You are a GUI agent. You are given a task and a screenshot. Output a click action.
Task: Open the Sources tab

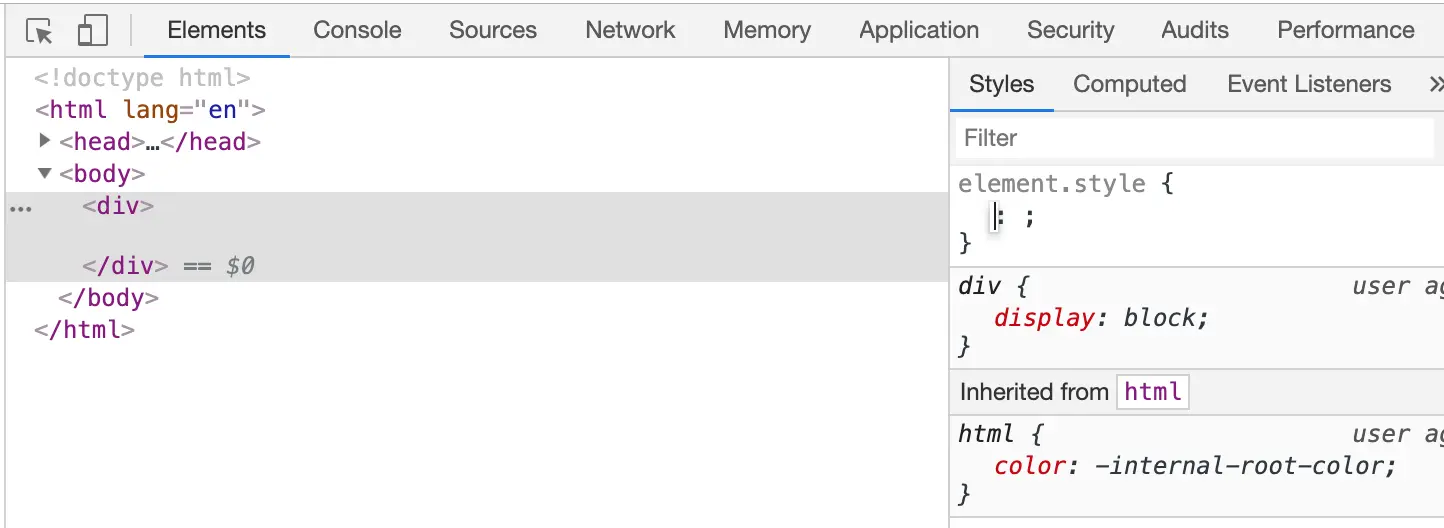(x=492, y=30)
